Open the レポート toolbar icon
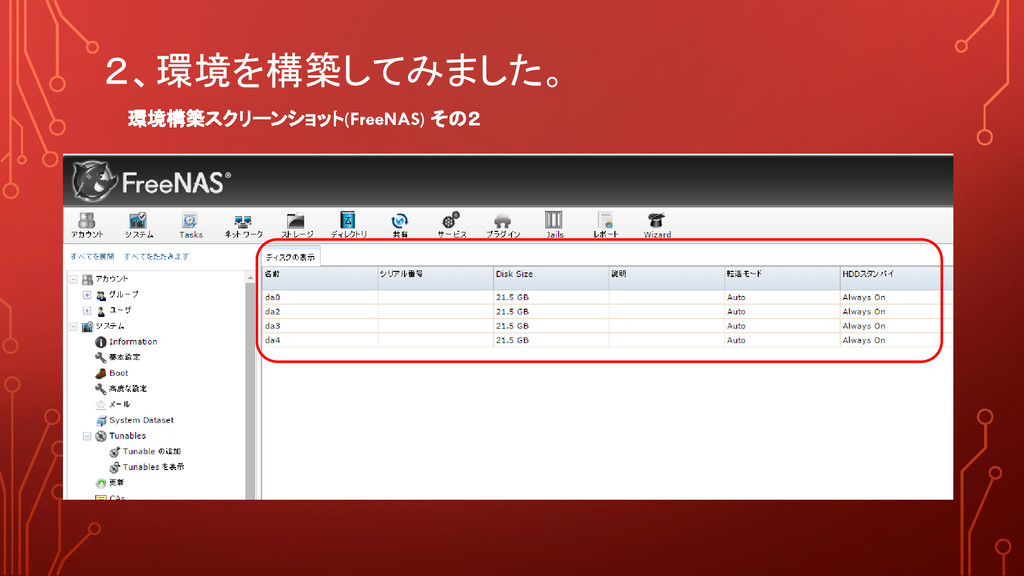The image size is (1024, 576). [605, 225]
